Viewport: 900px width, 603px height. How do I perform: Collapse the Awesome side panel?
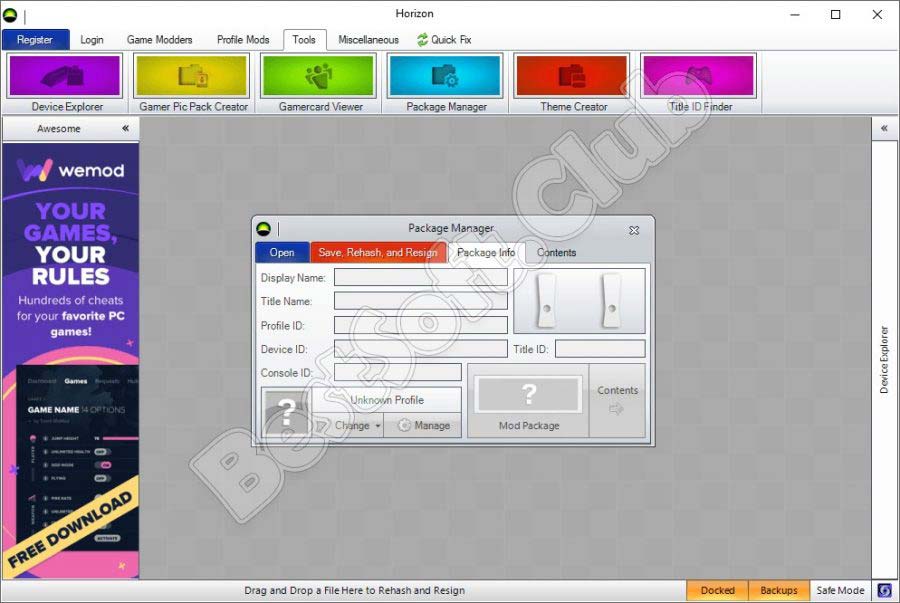coord(125,129)
